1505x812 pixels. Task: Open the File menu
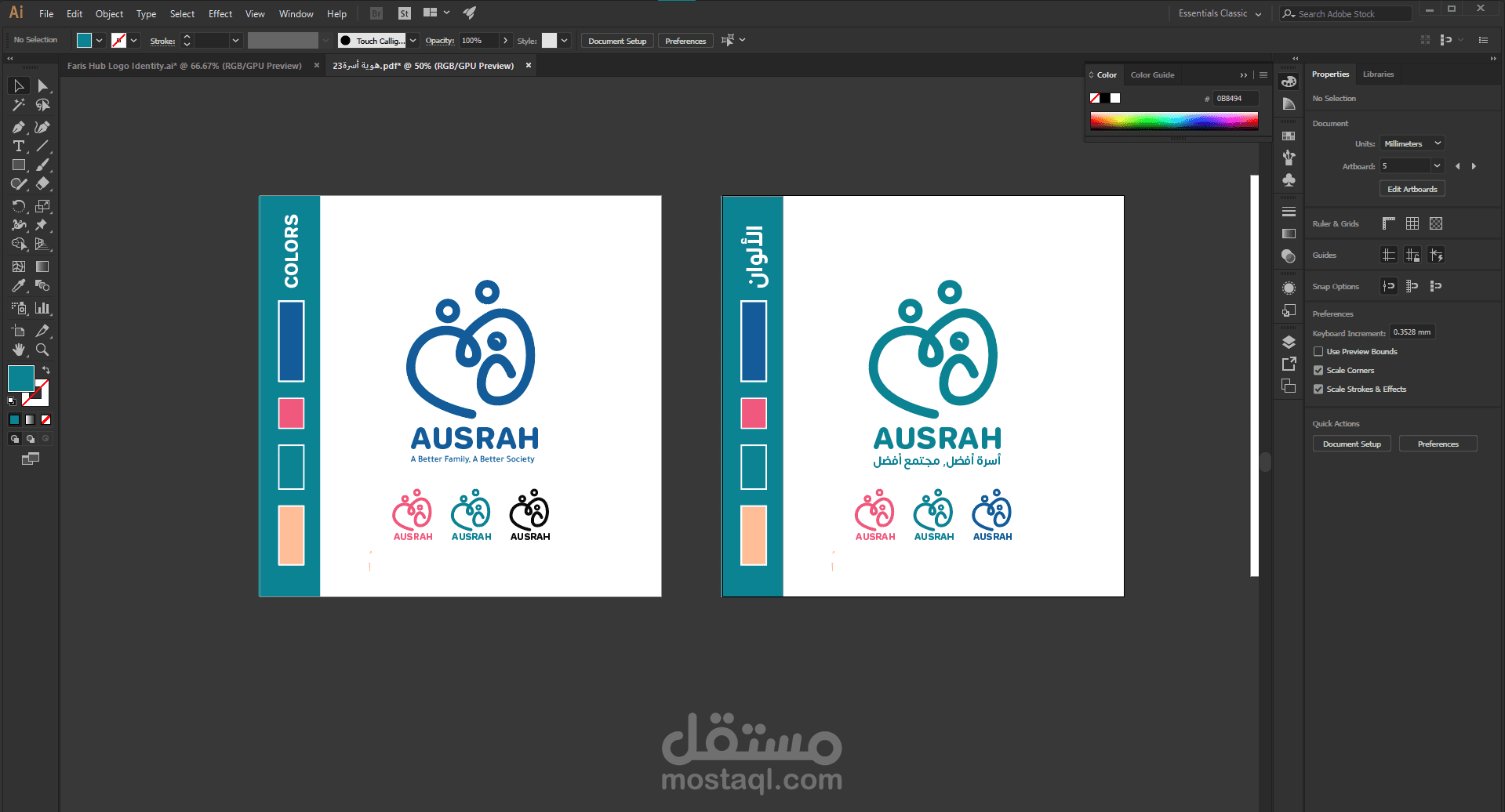coord(46,14)
